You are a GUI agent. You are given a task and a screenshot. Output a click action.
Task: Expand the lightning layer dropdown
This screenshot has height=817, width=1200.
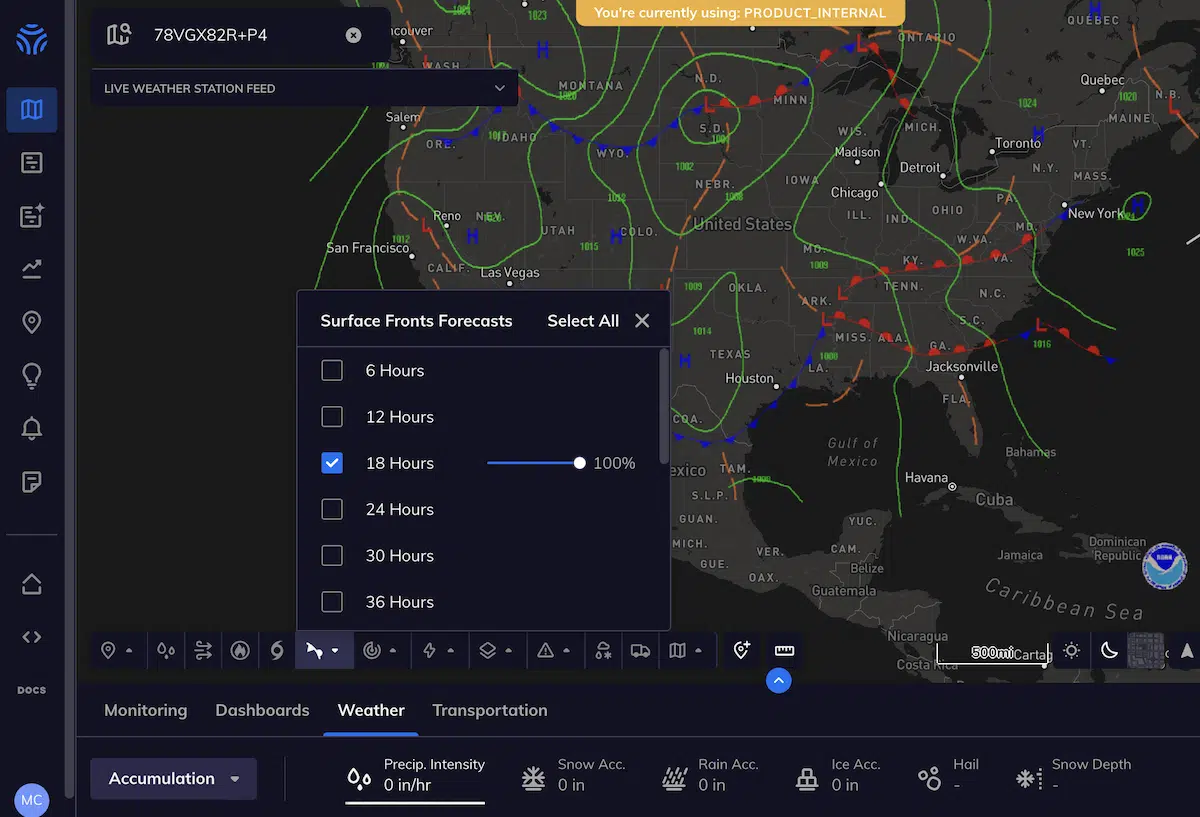pyautogui.click(x=437, y=651)
